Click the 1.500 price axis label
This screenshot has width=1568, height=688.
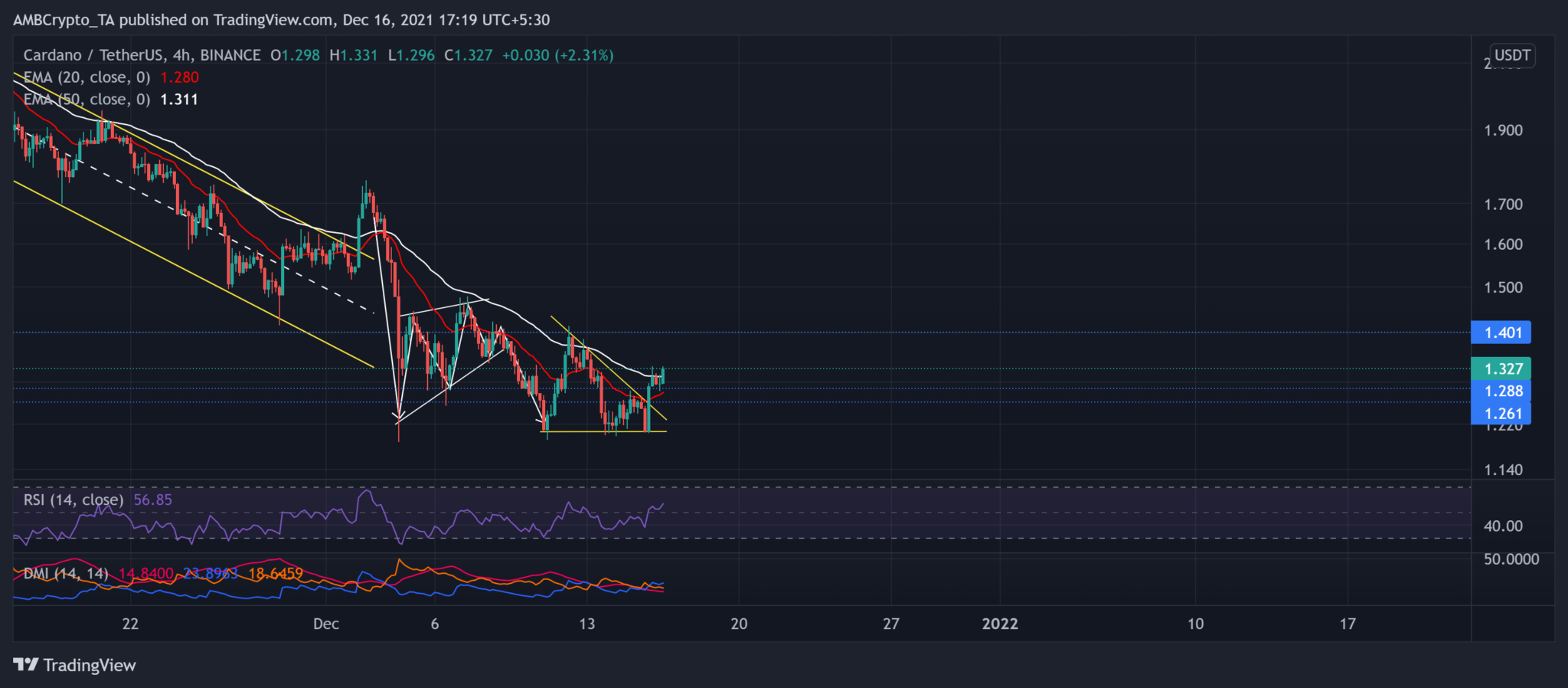1504,287
